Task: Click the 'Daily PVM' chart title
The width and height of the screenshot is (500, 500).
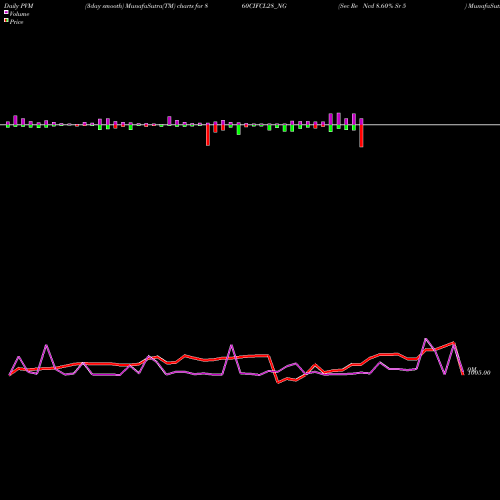Action: pyautogui.click(x=19, y=6)
